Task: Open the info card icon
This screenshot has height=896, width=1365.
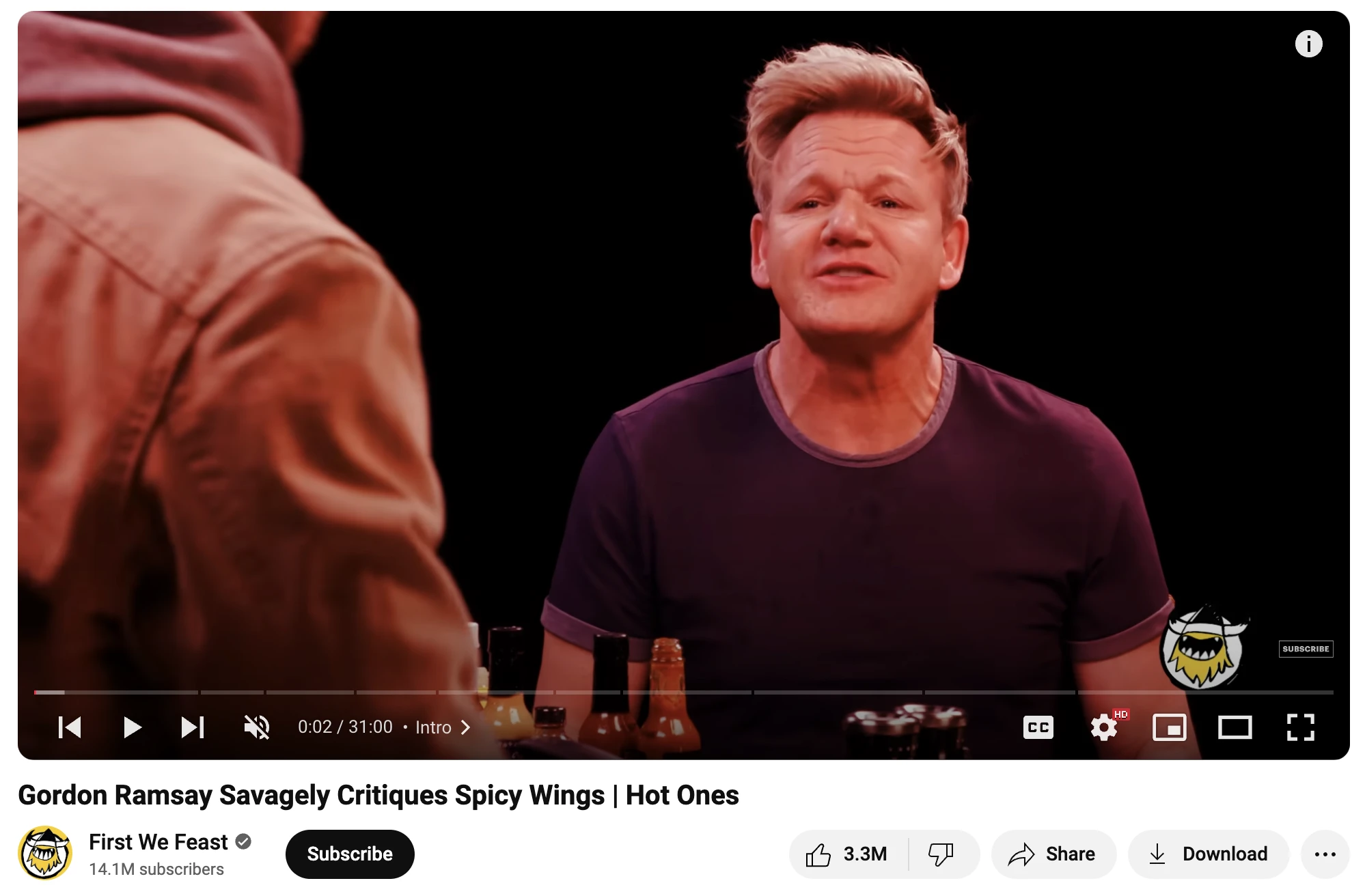Action: (x=1308, y=44)
